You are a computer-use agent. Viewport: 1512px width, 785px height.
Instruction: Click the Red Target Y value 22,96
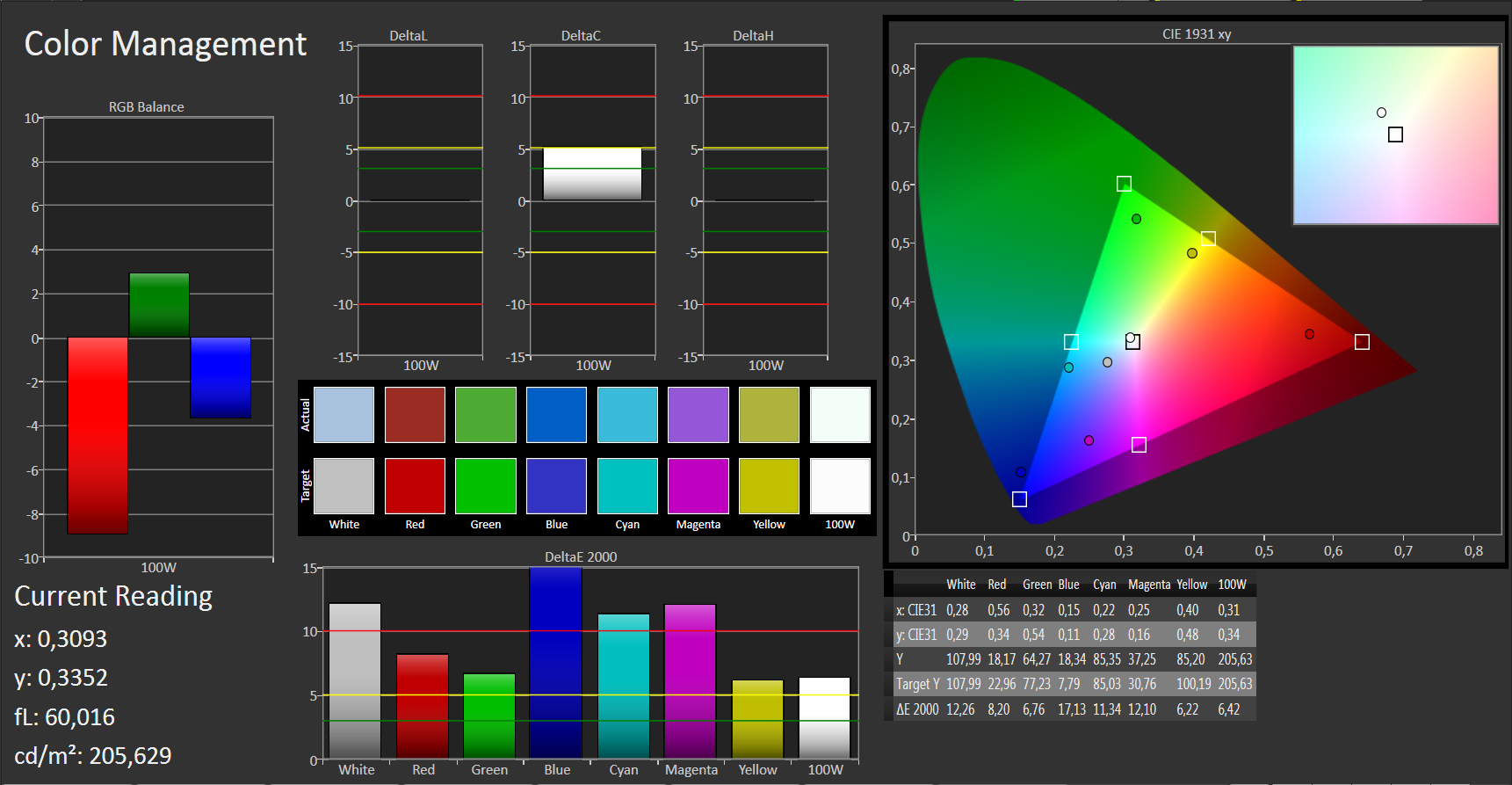point(1002,684)
